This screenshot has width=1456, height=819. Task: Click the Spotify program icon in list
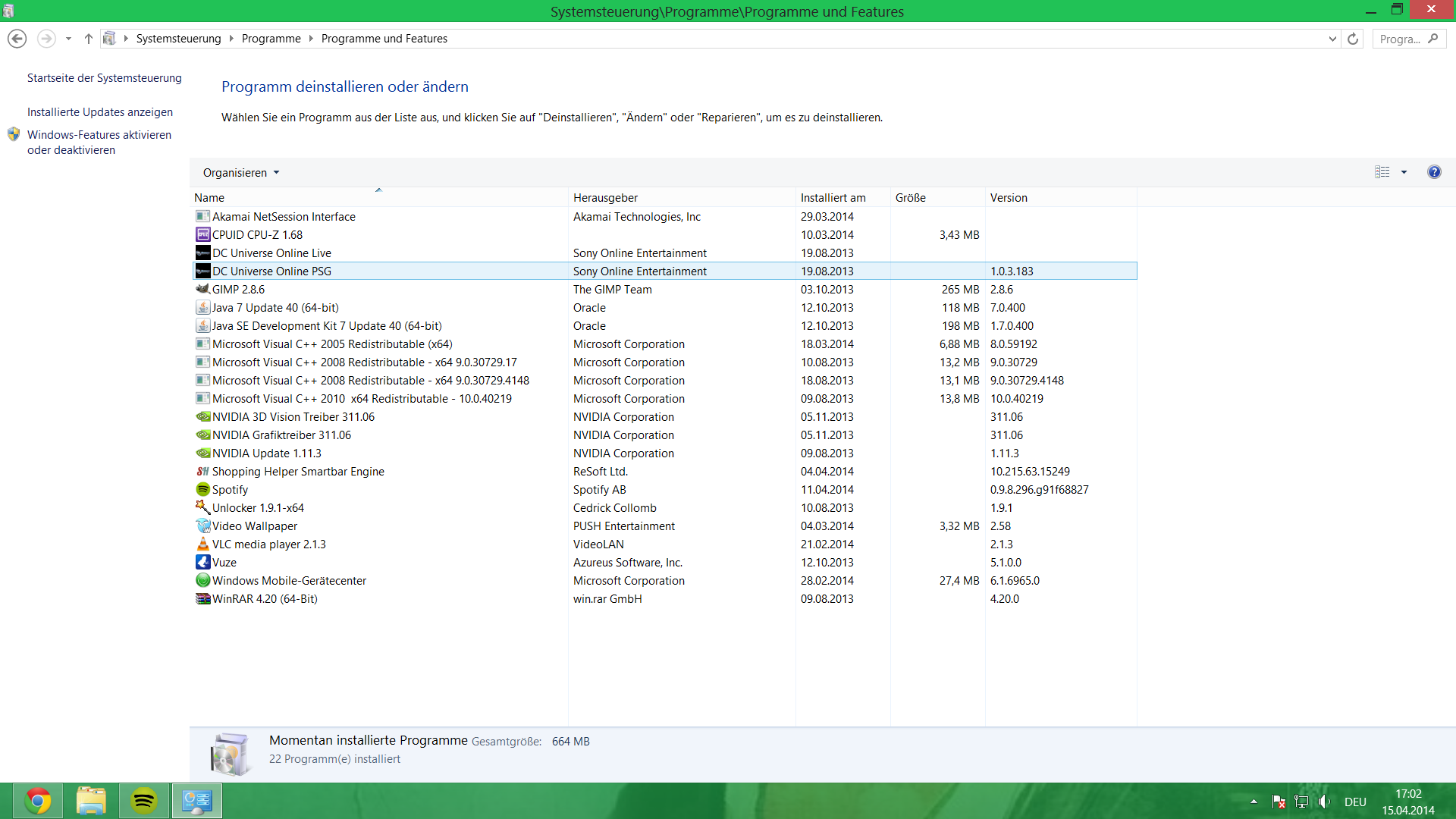202,490
